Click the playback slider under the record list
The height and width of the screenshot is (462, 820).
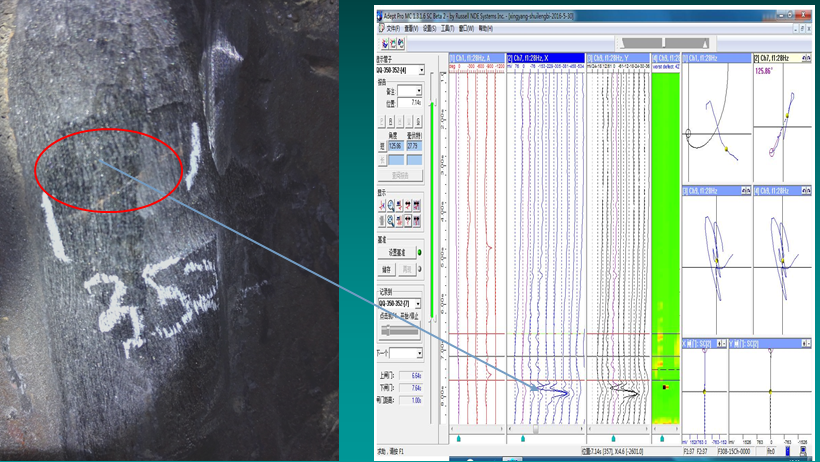tap(400, 328)
